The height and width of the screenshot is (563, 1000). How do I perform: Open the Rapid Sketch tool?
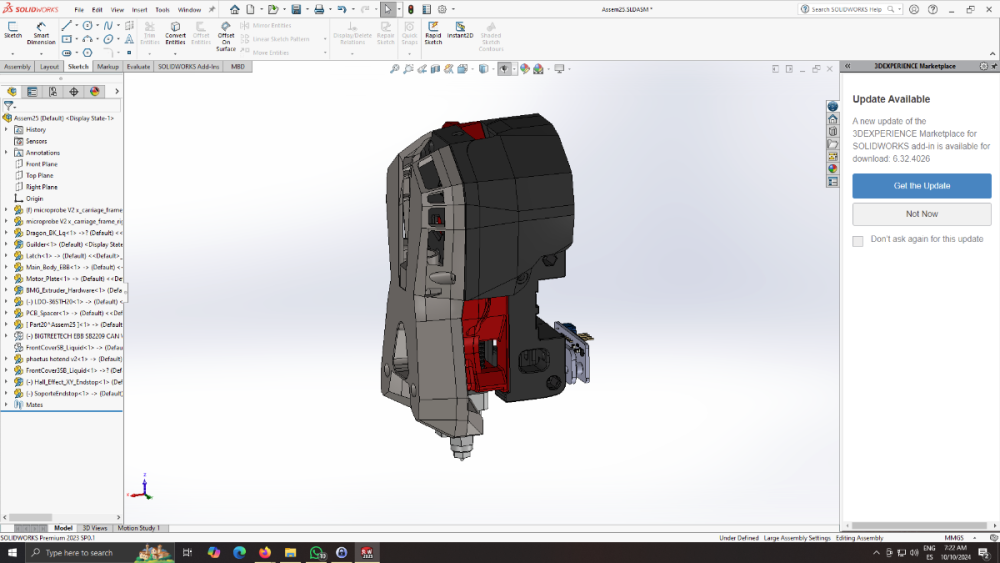click(x=433, y=33)
